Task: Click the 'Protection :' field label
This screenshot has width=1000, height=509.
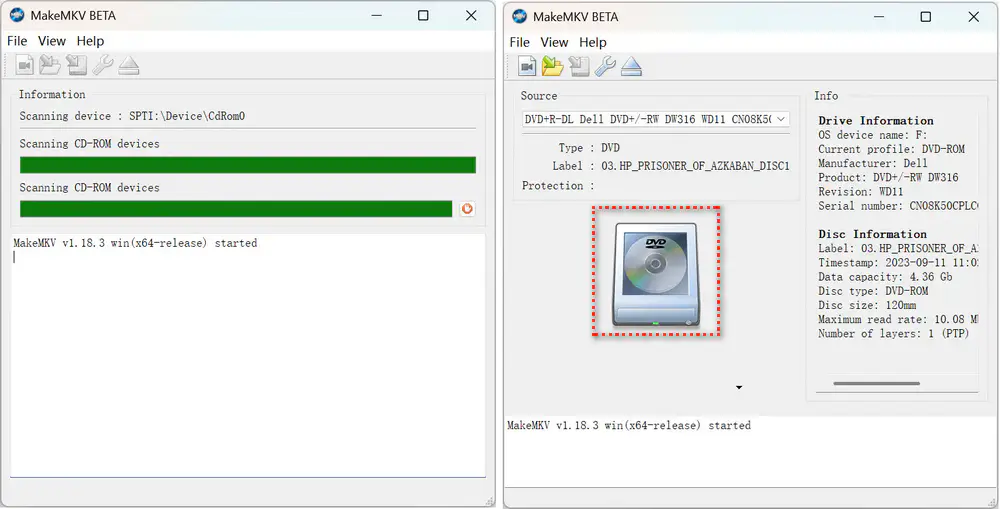Action: pyautogui.click(x=557, y=186)
